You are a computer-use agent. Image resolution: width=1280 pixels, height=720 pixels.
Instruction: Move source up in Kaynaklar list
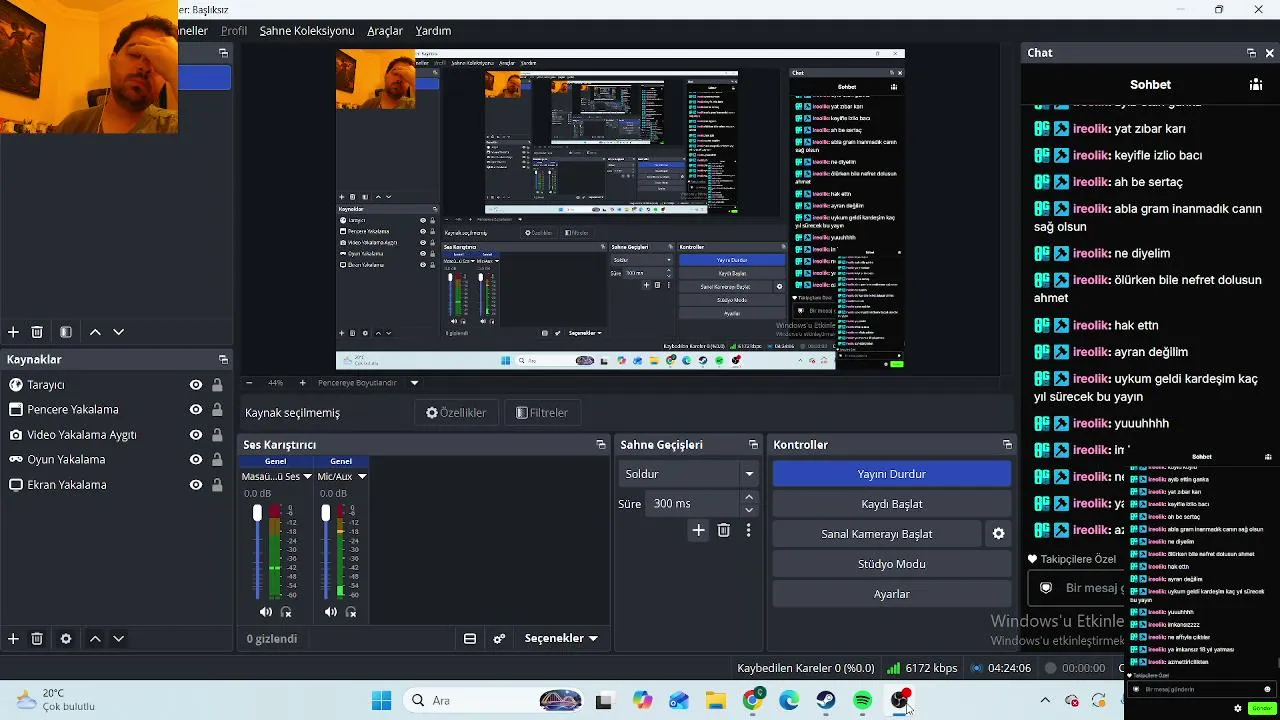coord(95,639)
